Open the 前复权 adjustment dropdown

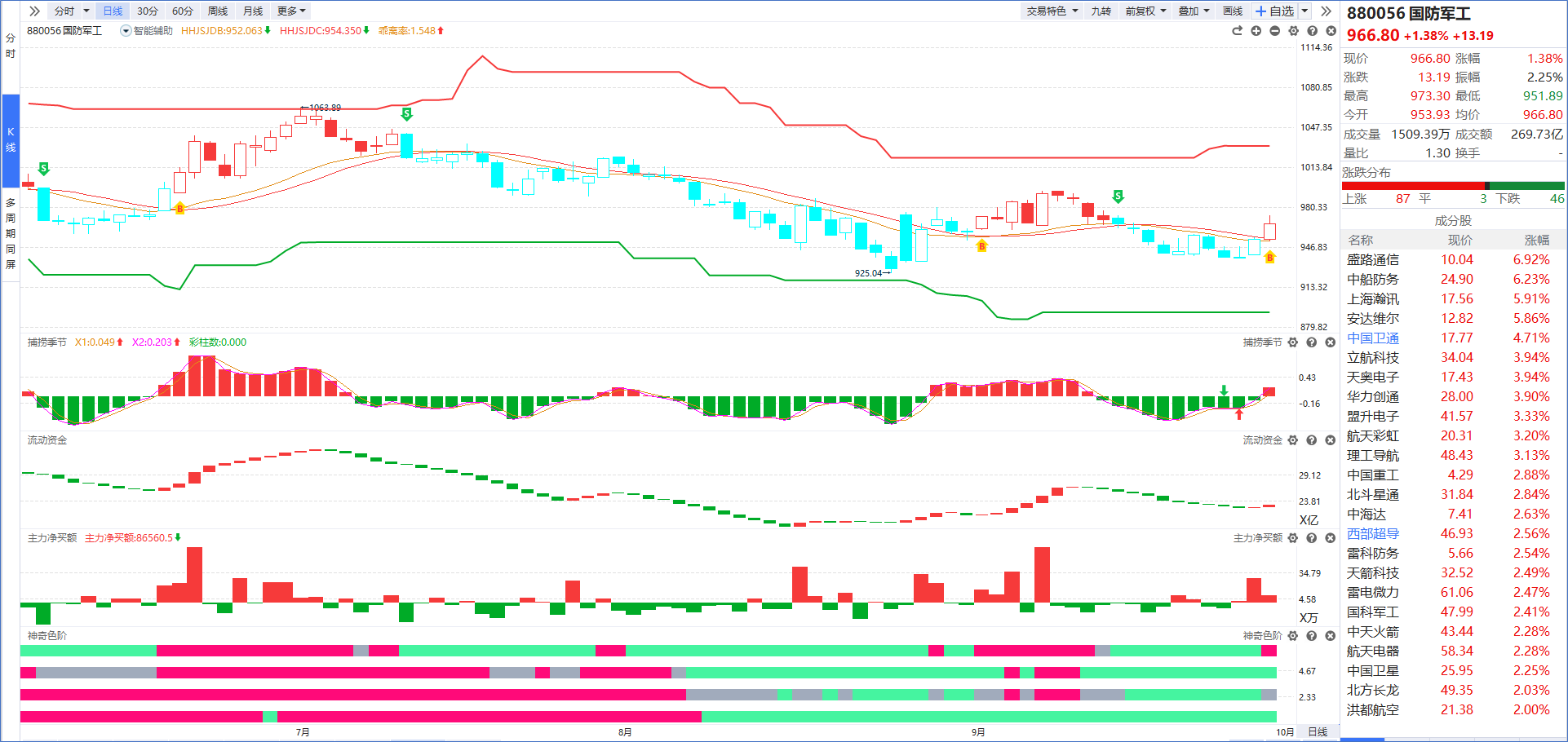click(x=1145, y=11)
